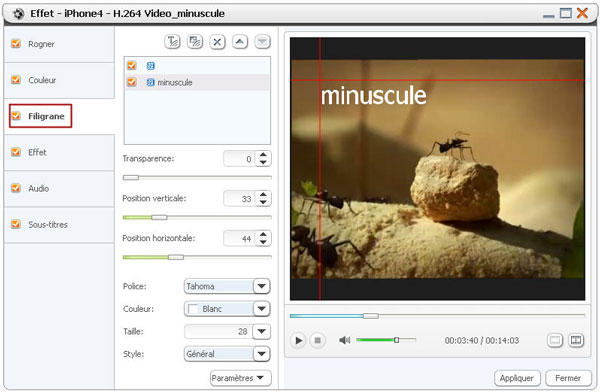The image size is (600, 392).
Task: Stop the video preview playback
Action: pos(317,340)
